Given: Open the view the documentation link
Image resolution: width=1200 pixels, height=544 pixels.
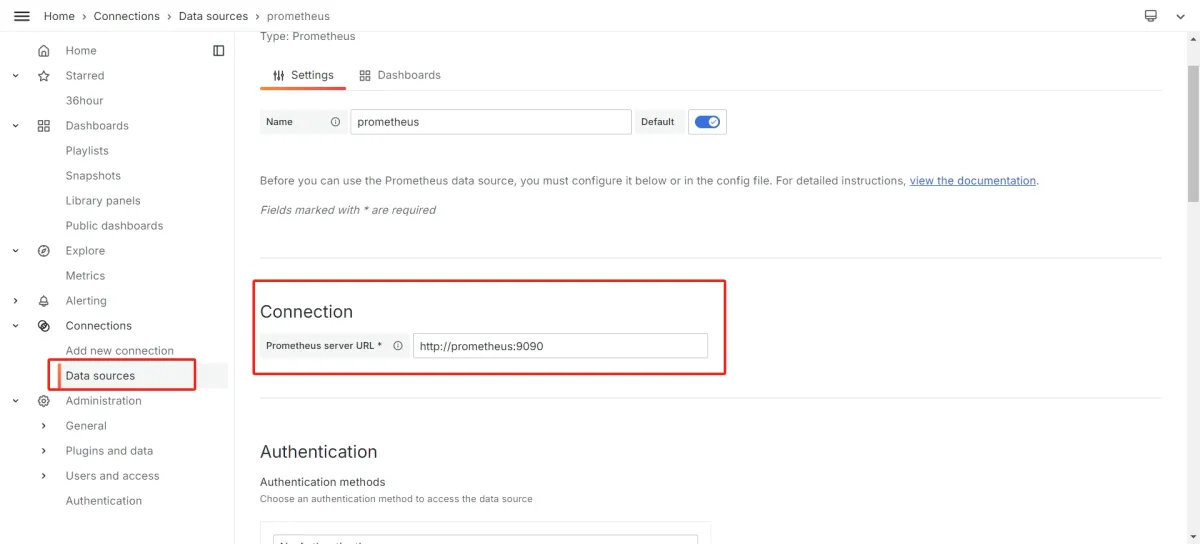Looking at the screenshot, I should [972, 181].
